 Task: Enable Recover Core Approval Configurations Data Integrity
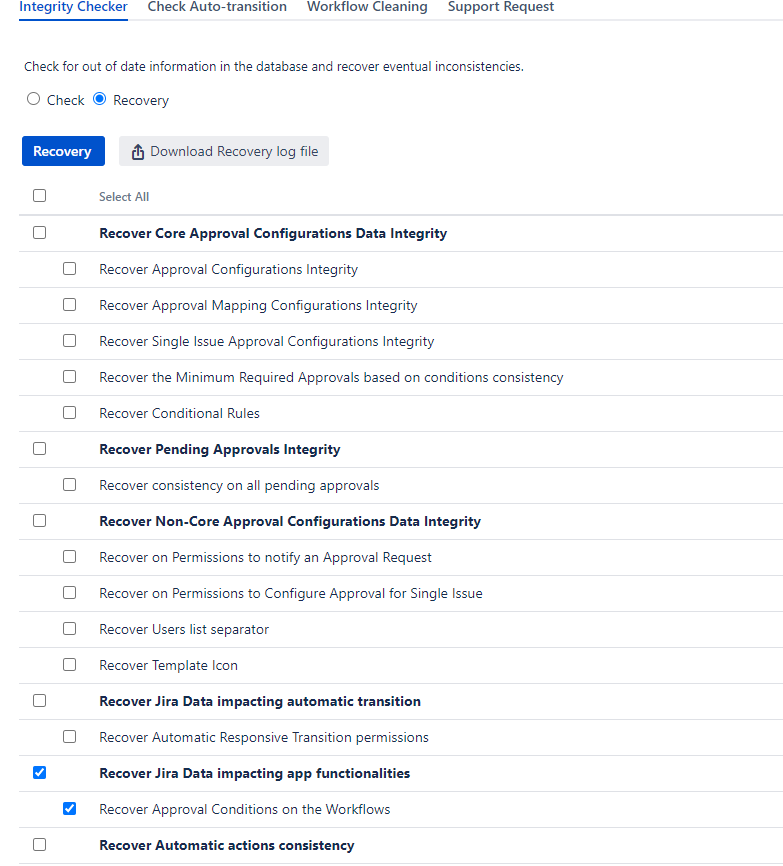point(40,233)
